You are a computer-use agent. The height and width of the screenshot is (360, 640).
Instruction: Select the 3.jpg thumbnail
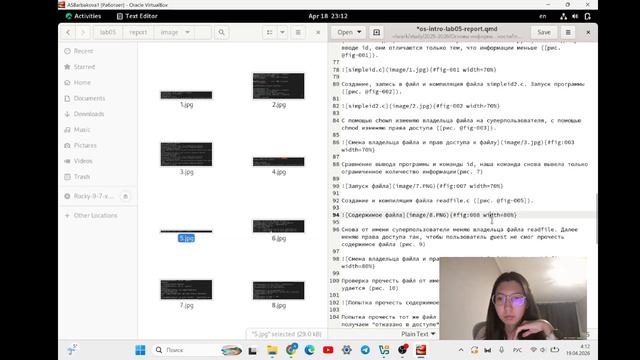point(186,154)
